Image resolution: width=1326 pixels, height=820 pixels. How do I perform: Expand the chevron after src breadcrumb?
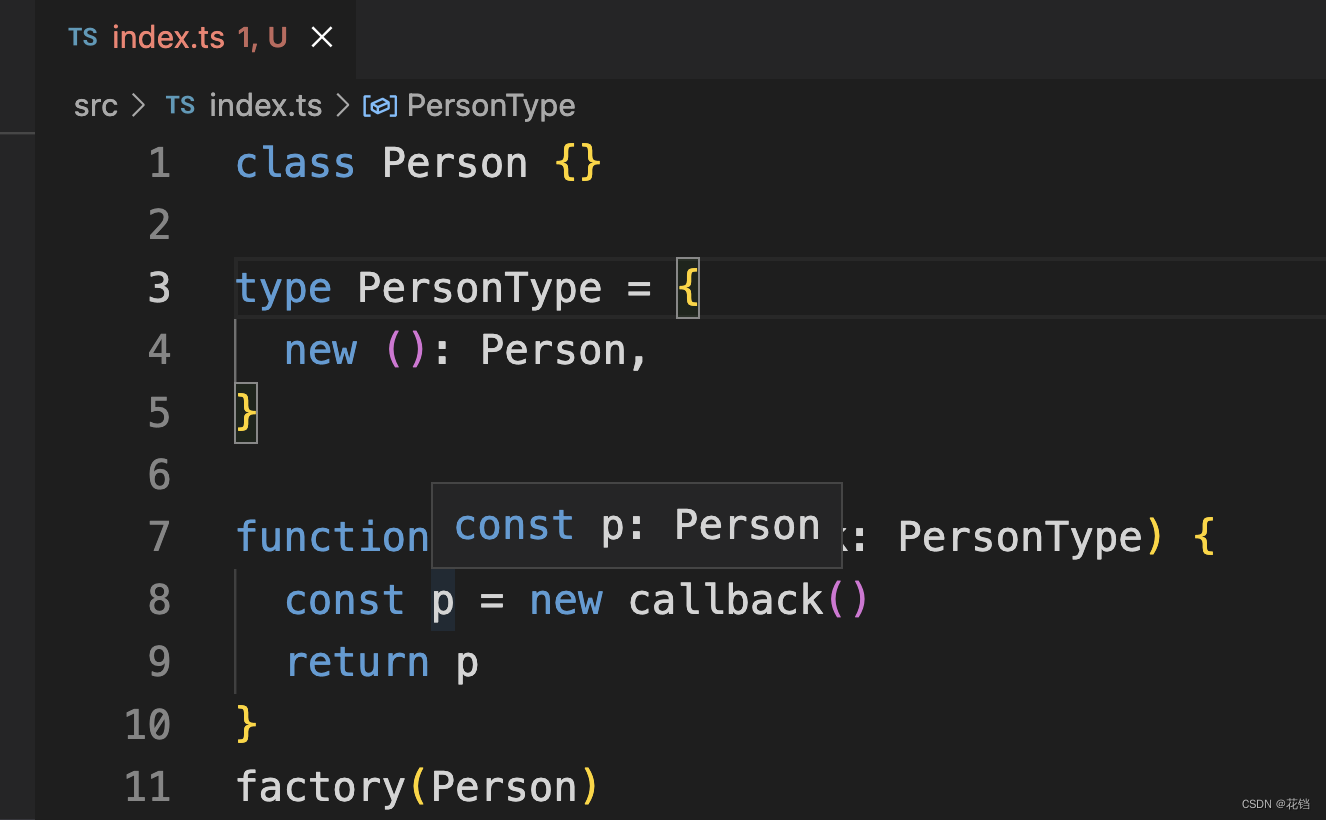click(139, 106)
